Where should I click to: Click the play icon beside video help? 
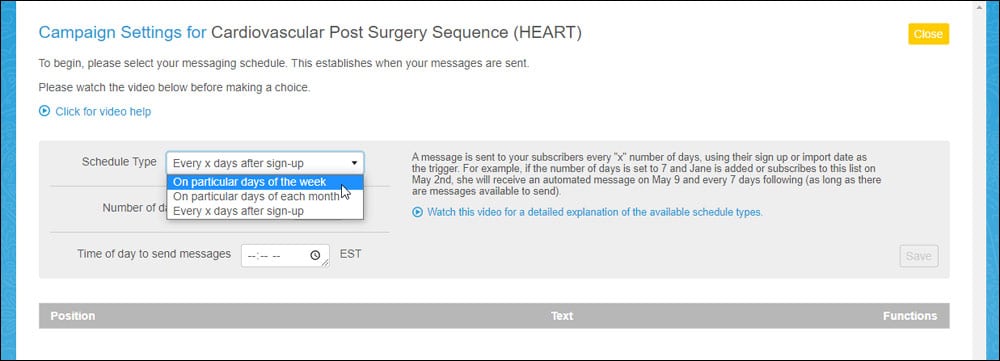44,111
